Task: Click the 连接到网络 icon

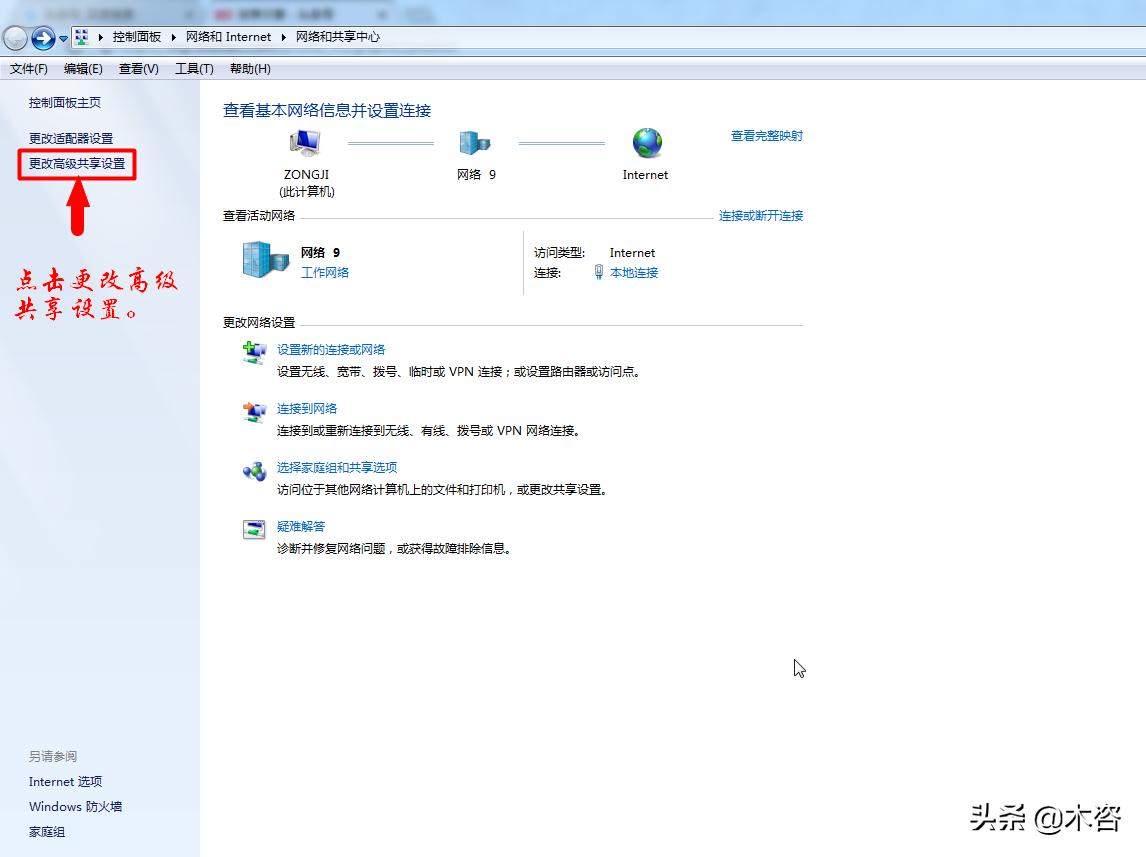Action: pyautogui.click(x=253, y=412)
